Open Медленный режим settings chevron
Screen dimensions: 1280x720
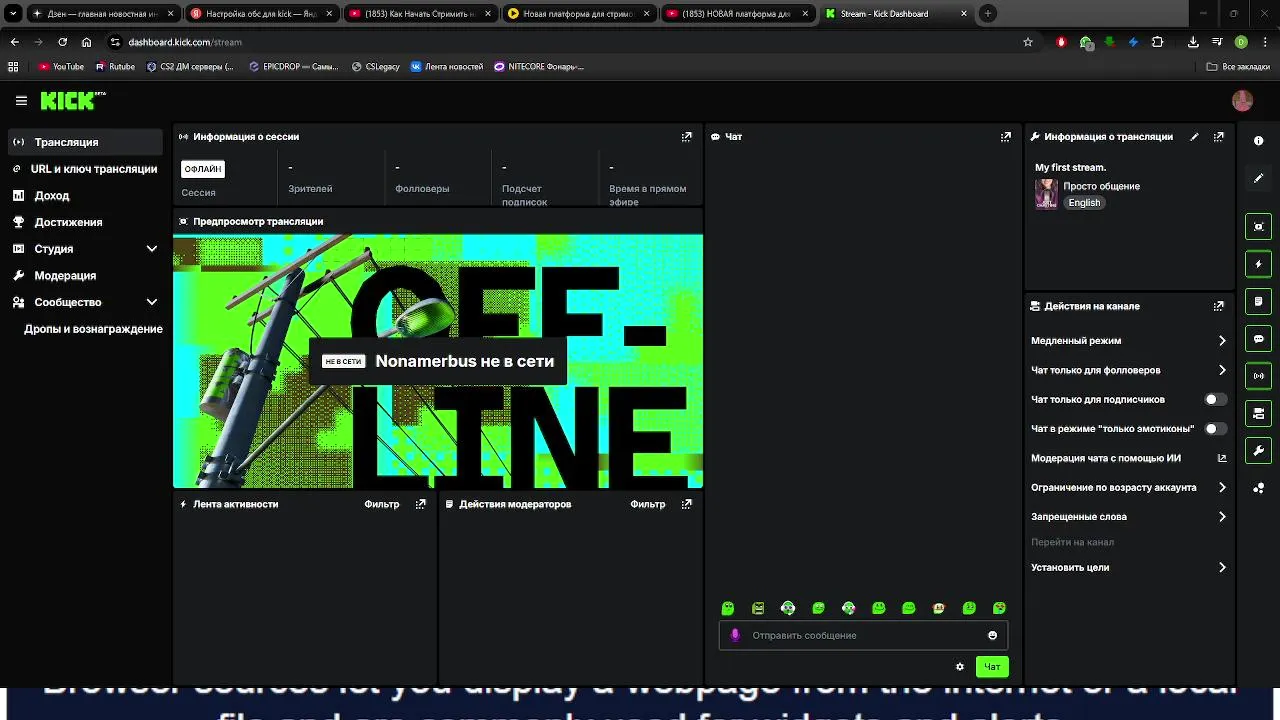1222,341
